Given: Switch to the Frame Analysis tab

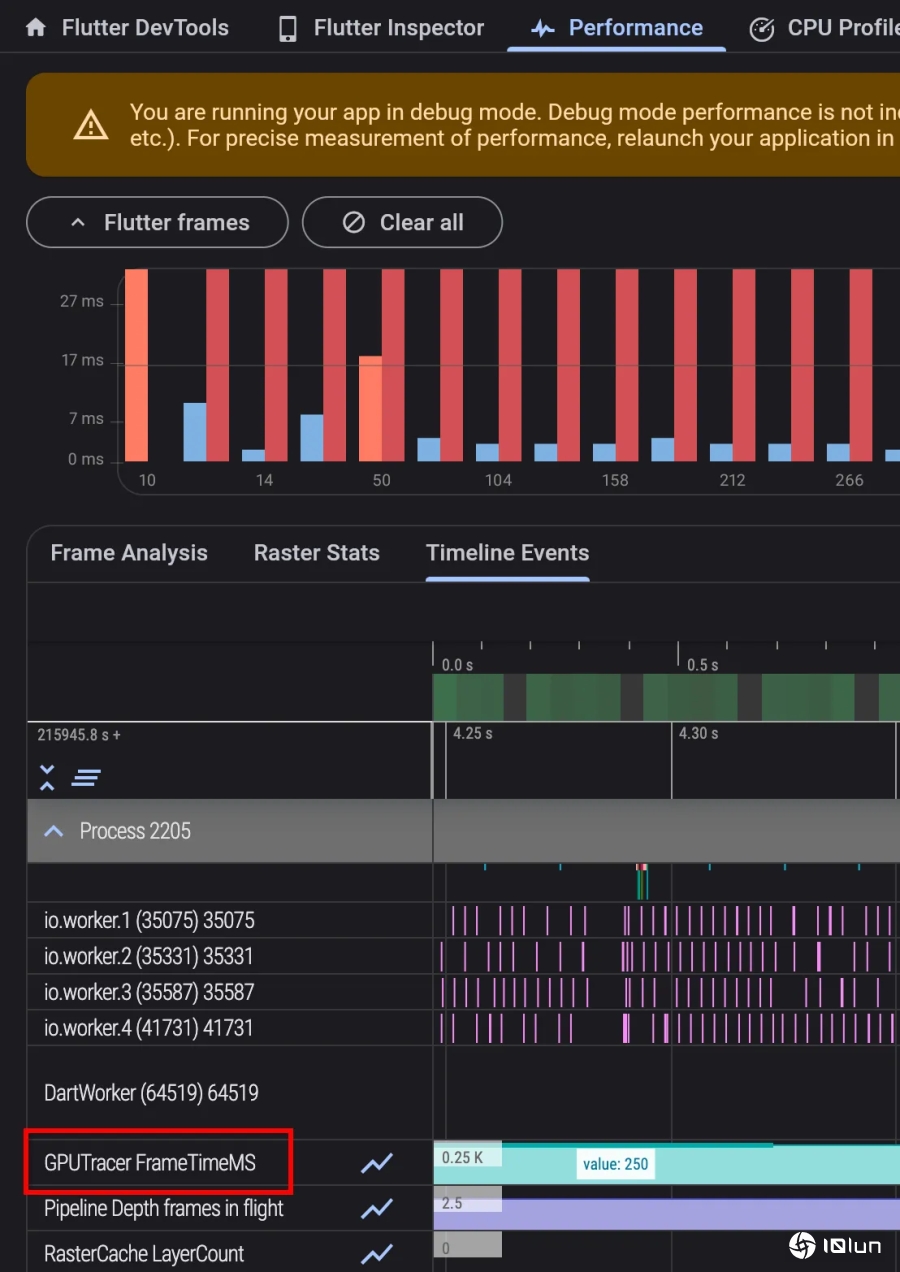Looking at the screenshot, I should (x=129, y=553).
